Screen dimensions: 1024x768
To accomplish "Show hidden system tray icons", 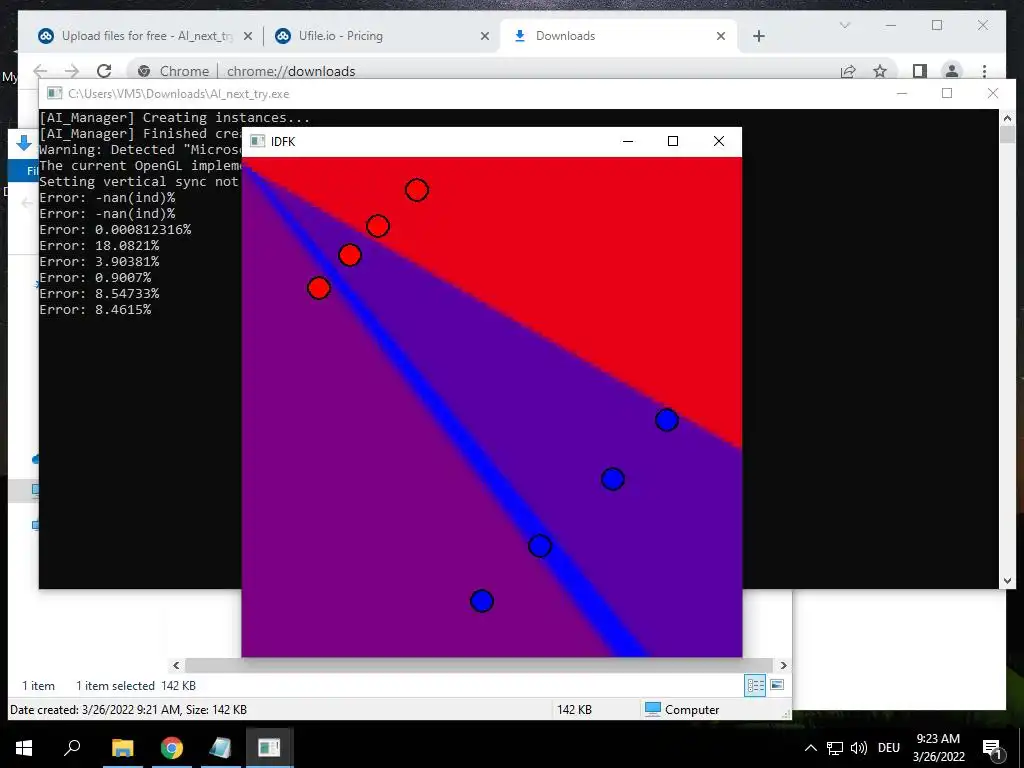I will pos(810,748).
